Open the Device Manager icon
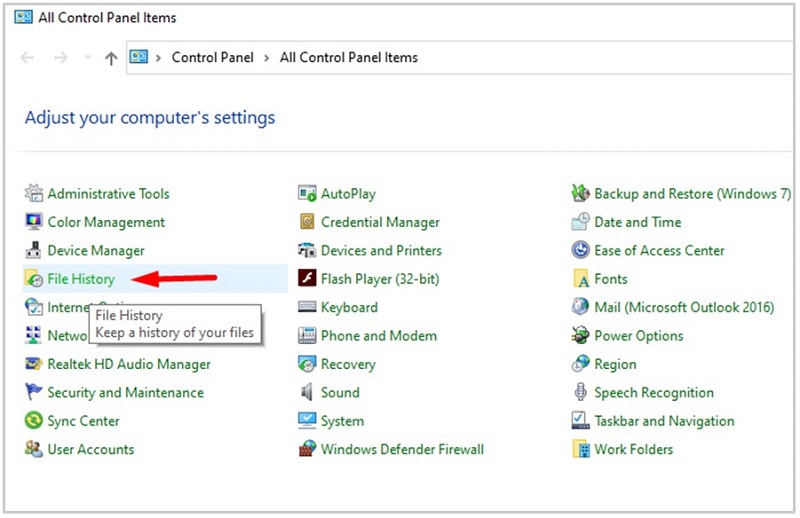Image resolution: width=800 pixels, height=518 pixels. (x=34, y=251)
